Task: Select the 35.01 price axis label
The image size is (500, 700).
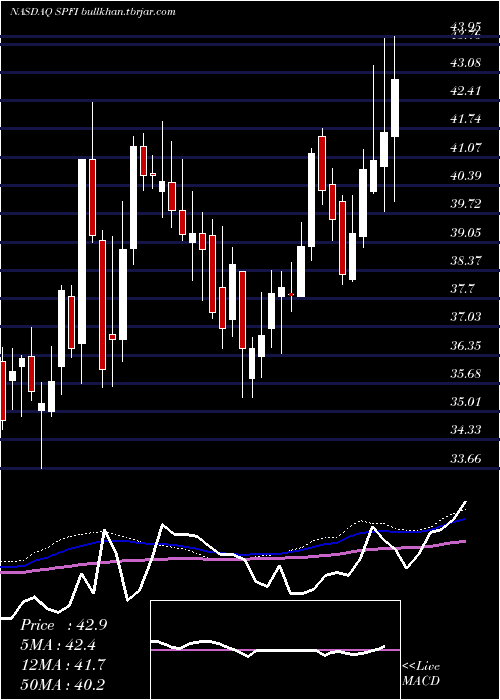Action: point(466,402)
